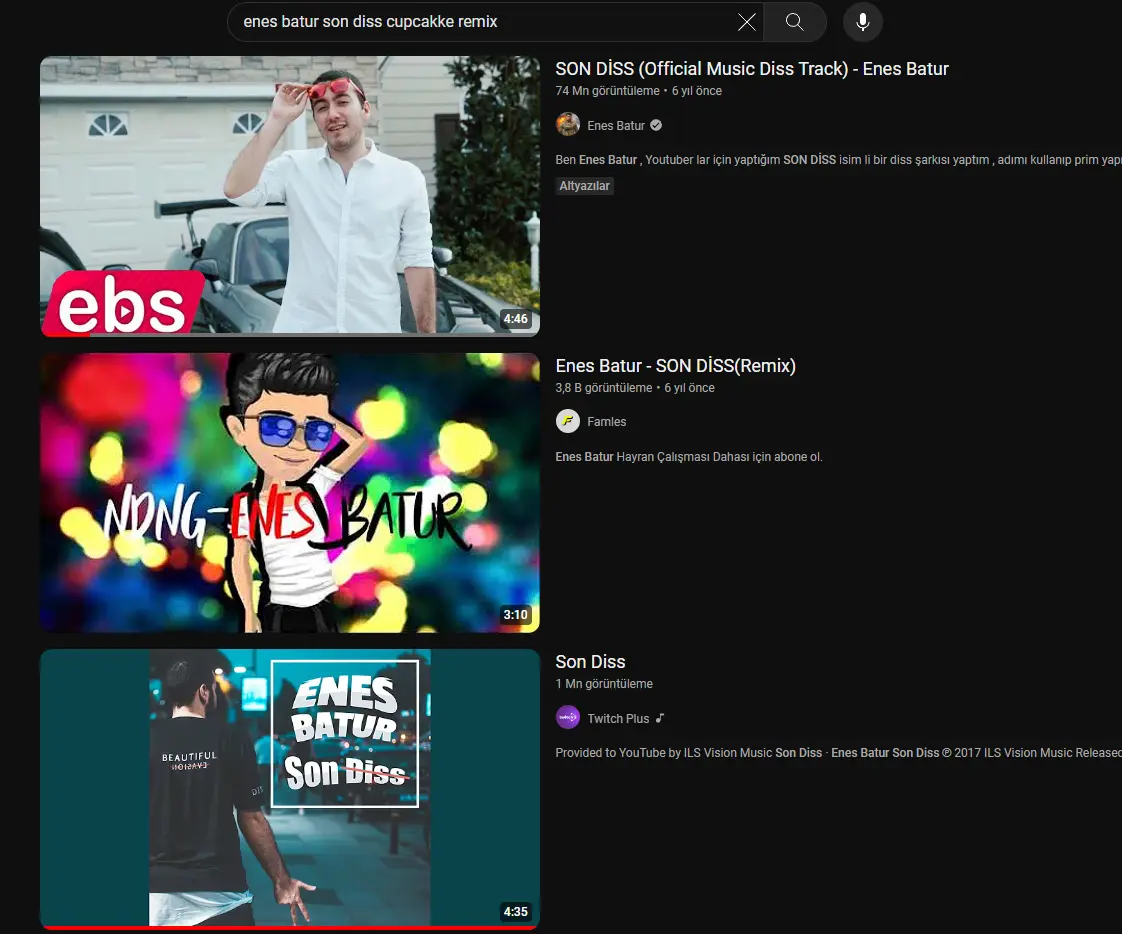Open the Enes Batur channel avatar
This screenshot has width=1122, height=934.
pos(568,125)
